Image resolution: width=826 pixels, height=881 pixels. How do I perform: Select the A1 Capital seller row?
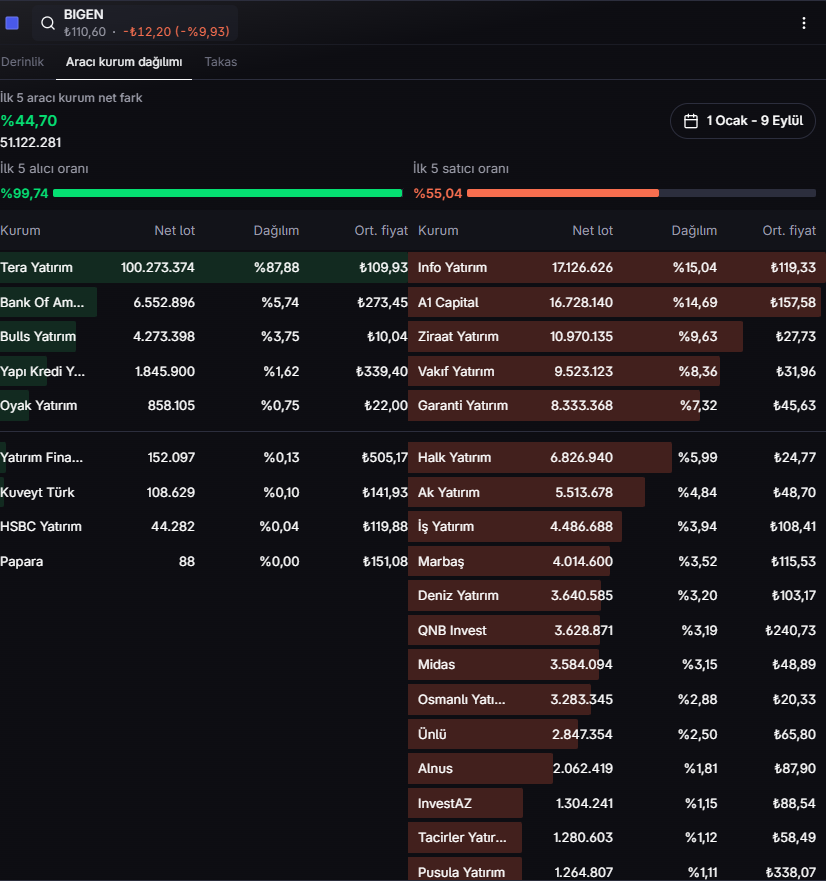pos(617,302)
